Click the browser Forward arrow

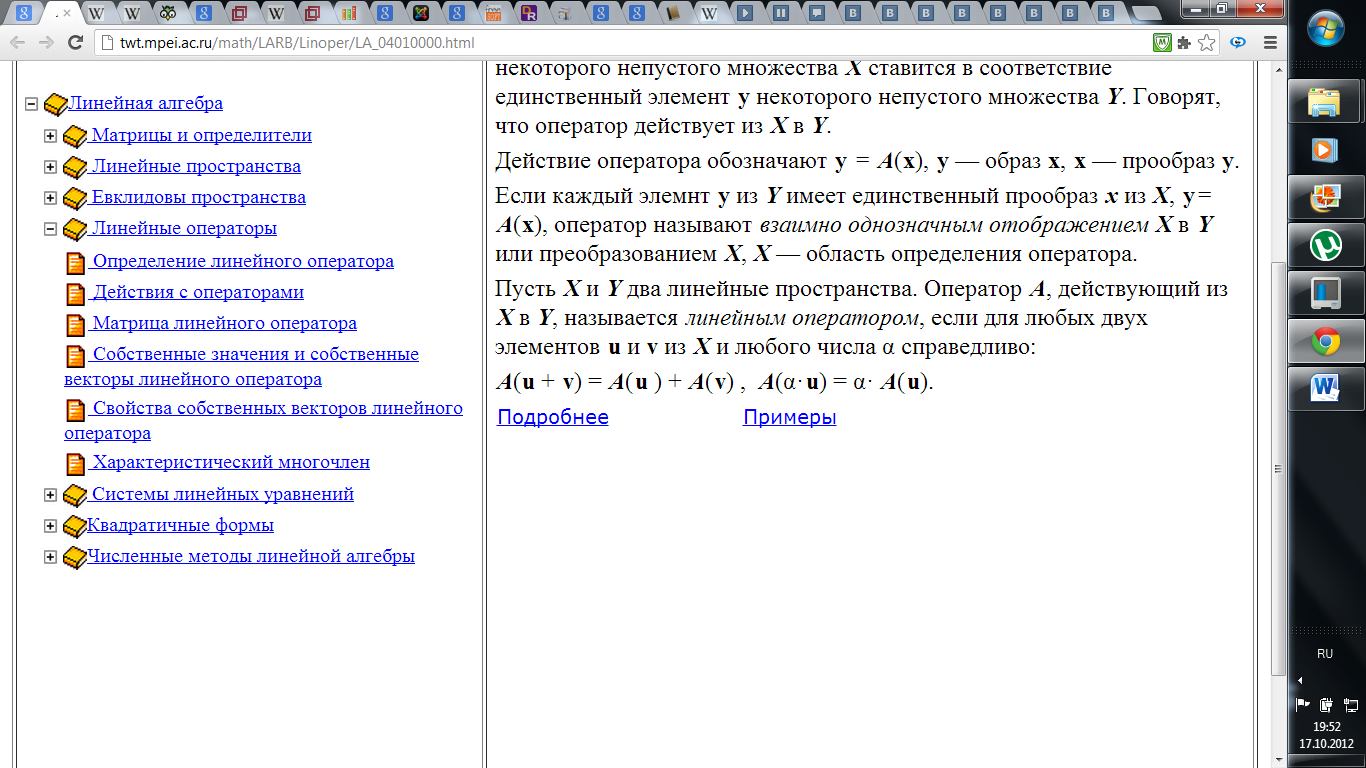[x=47, y=43]
